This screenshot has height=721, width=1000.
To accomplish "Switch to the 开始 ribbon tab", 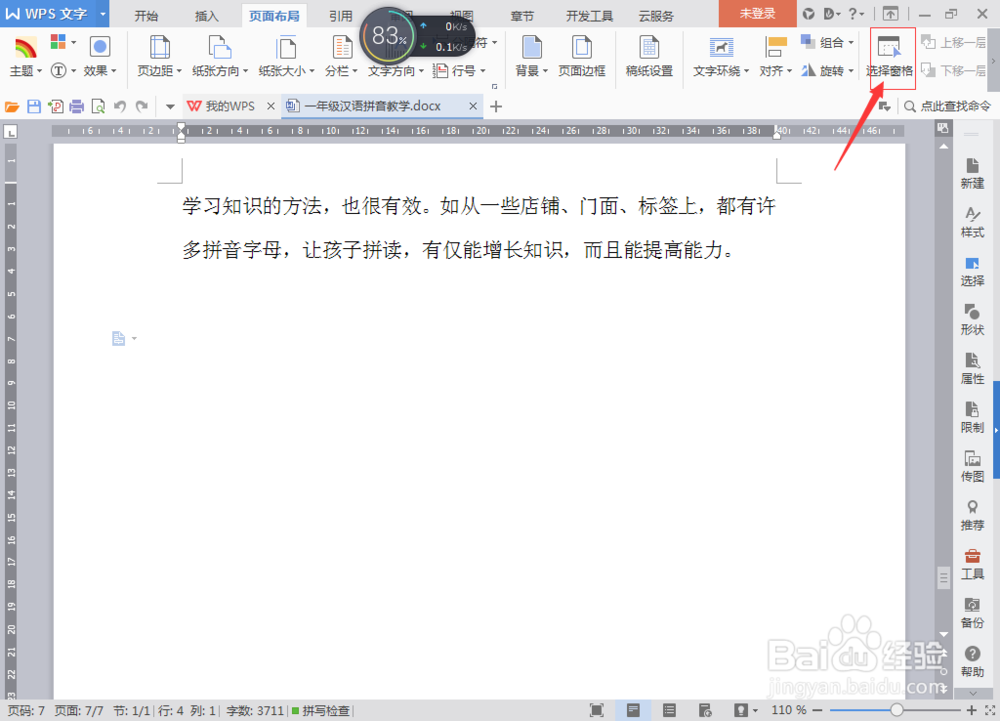I will 146,15.
